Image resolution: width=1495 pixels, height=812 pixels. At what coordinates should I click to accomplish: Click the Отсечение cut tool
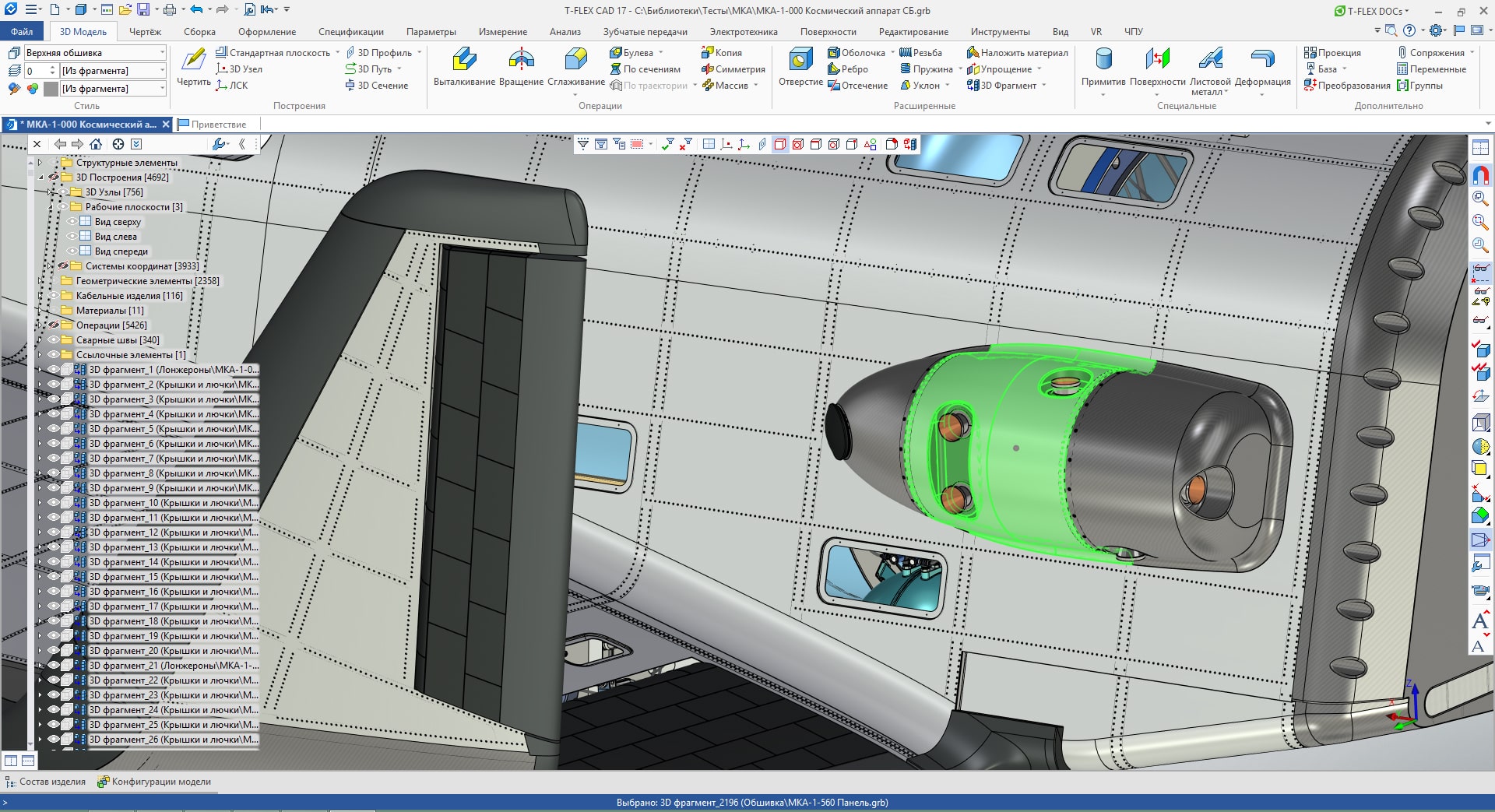click(x=857, y=85)
